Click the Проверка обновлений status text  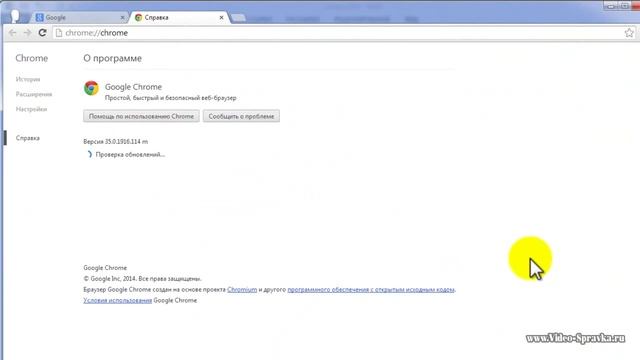pyautogui.click(x=130, y=155)
